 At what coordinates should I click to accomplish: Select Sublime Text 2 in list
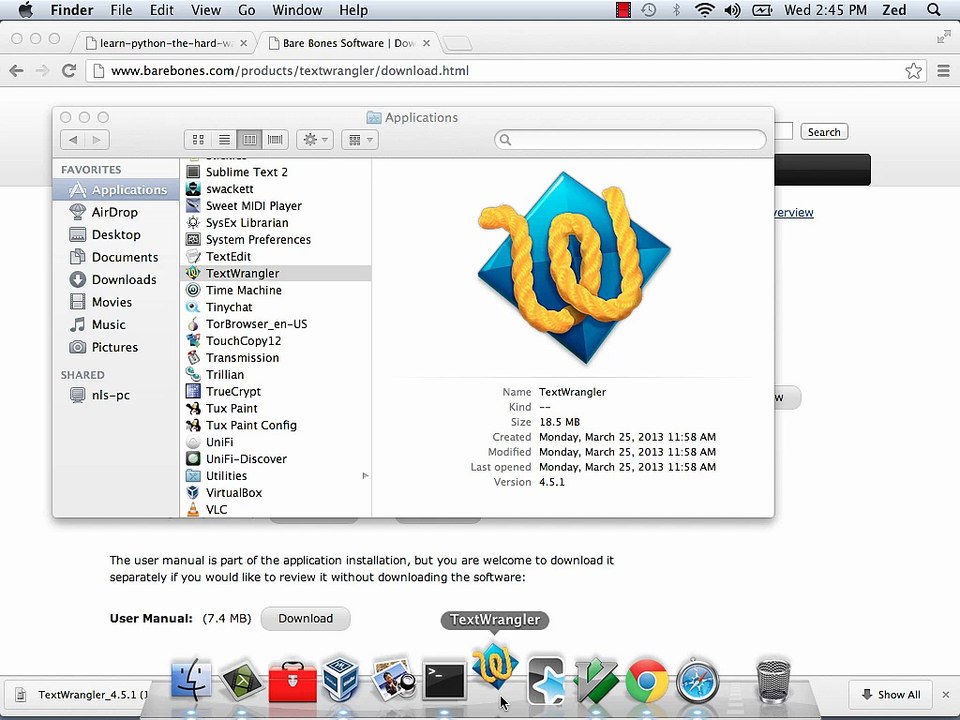[x=276, y=172]
